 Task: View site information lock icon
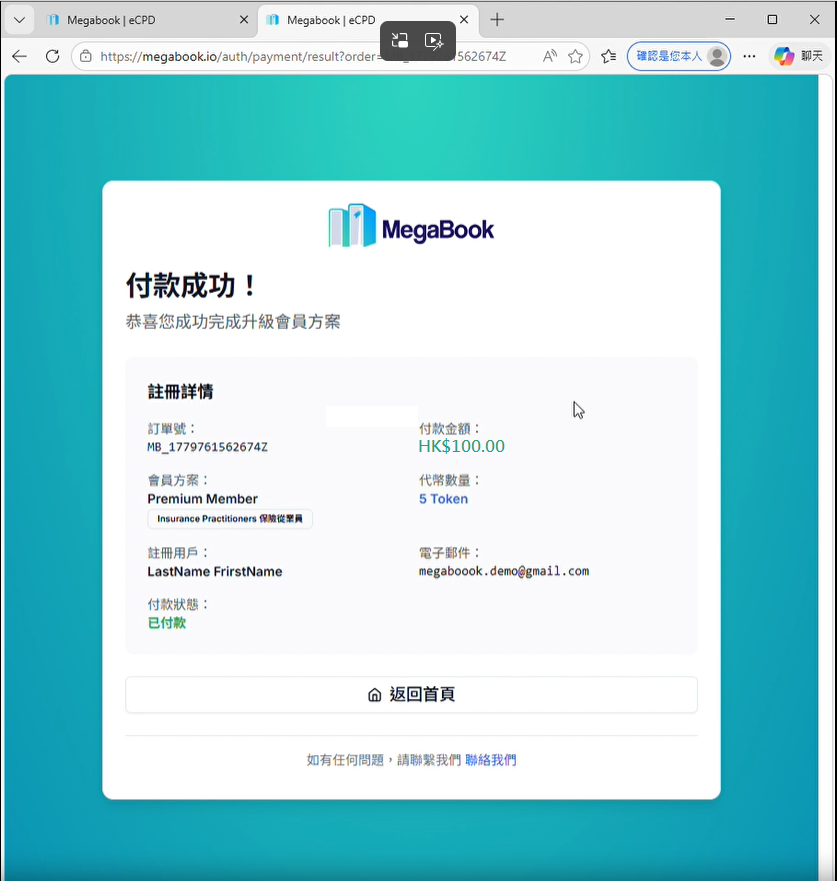click(x=85, y=56)
